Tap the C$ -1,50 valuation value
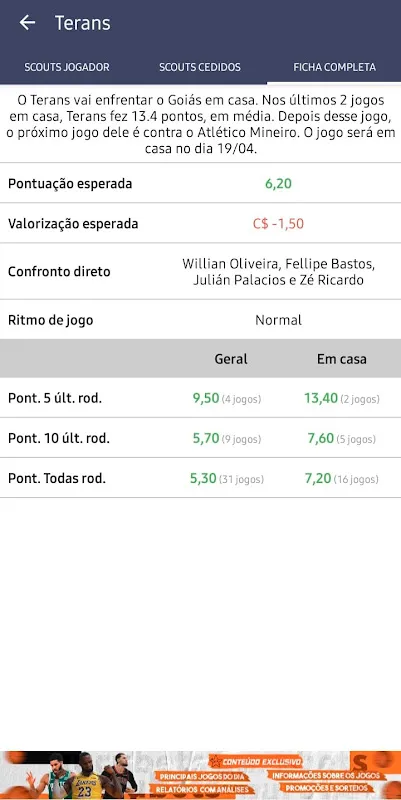This screenshot has height=800, width=401. coord(278,223)
